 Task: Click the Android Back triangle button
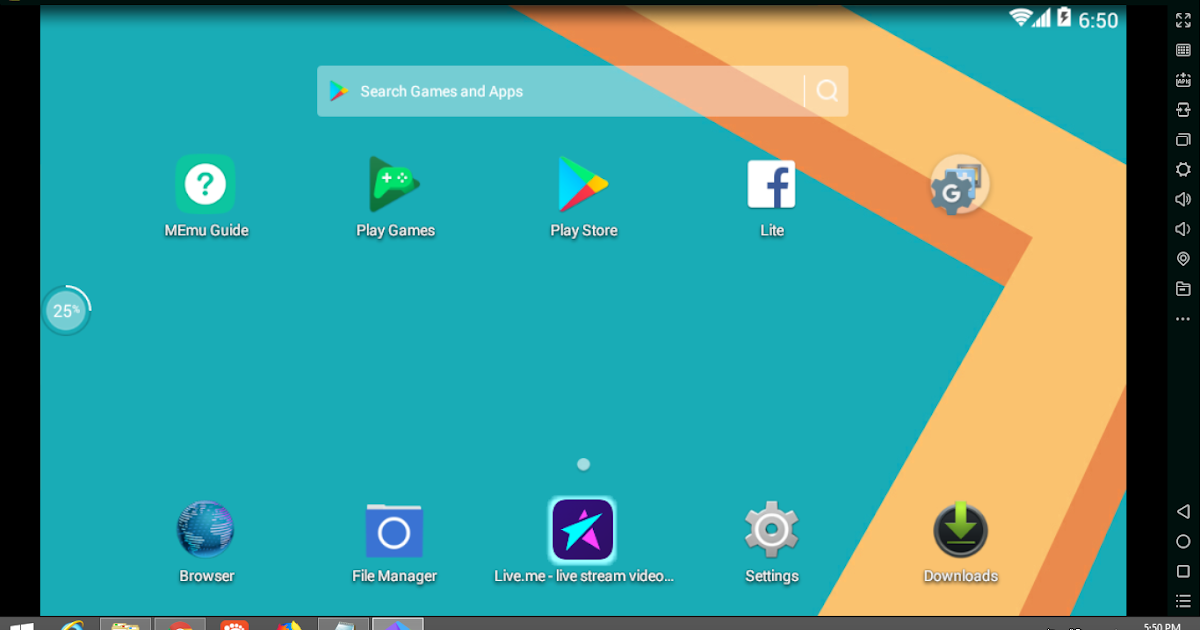click(1183, 512)
